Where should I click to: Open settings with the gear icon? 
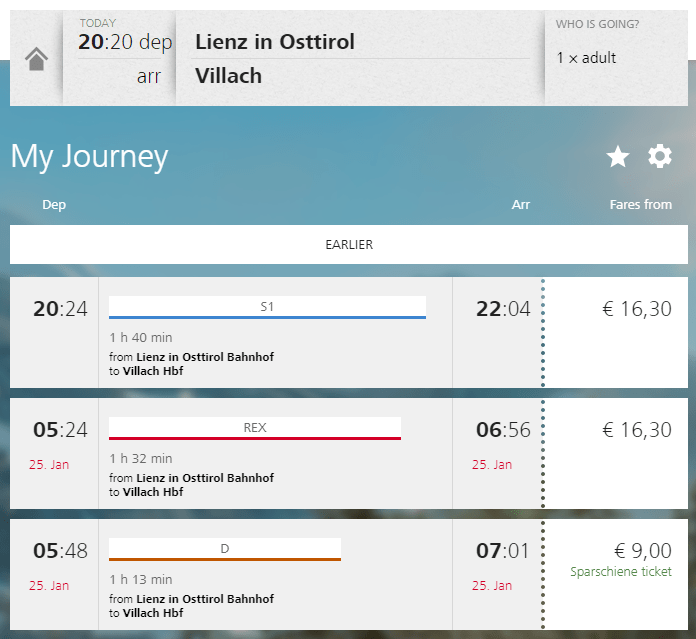click(x=660, y=156)
